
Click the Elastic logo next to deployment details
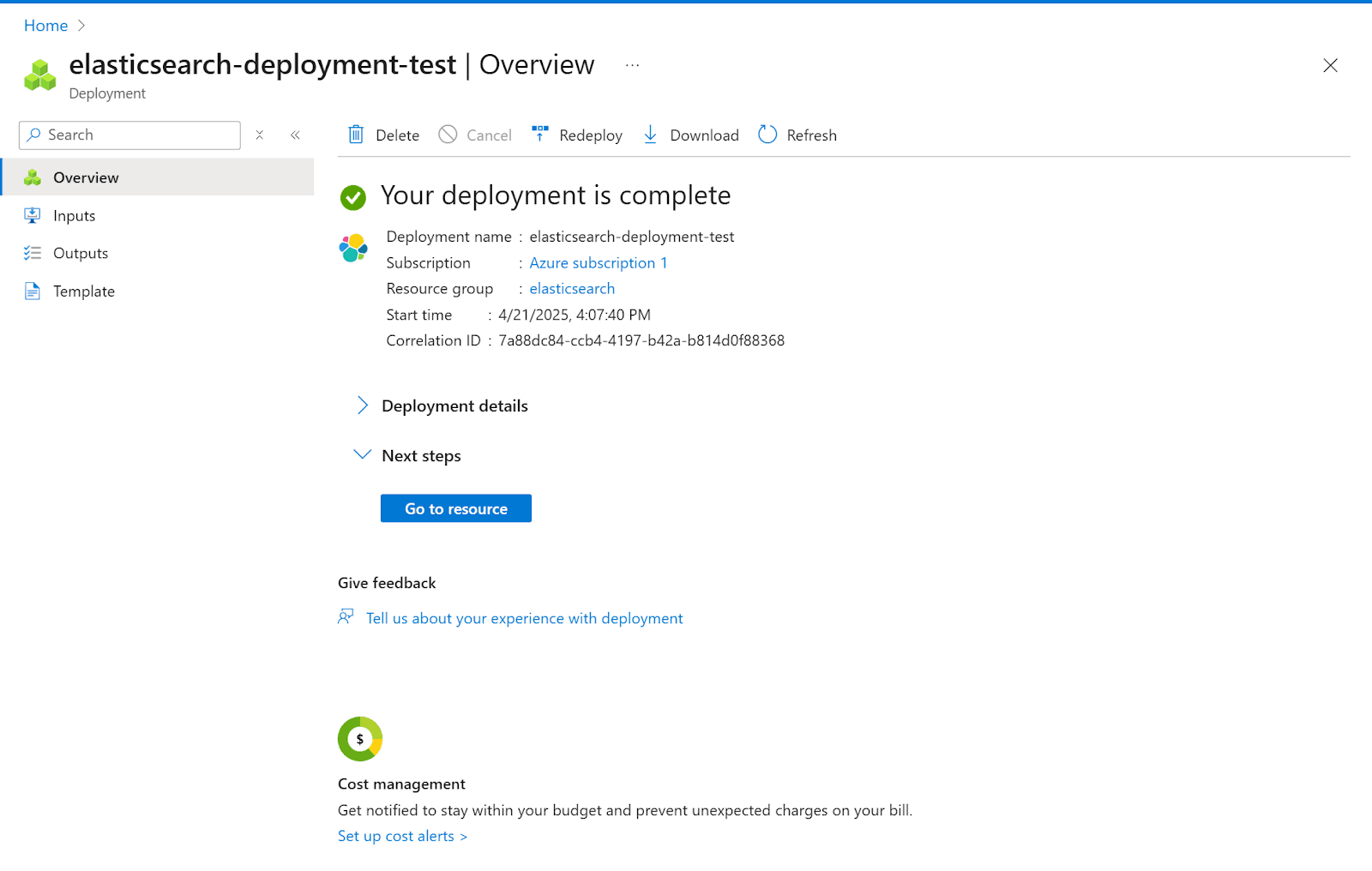coord(353,248)
